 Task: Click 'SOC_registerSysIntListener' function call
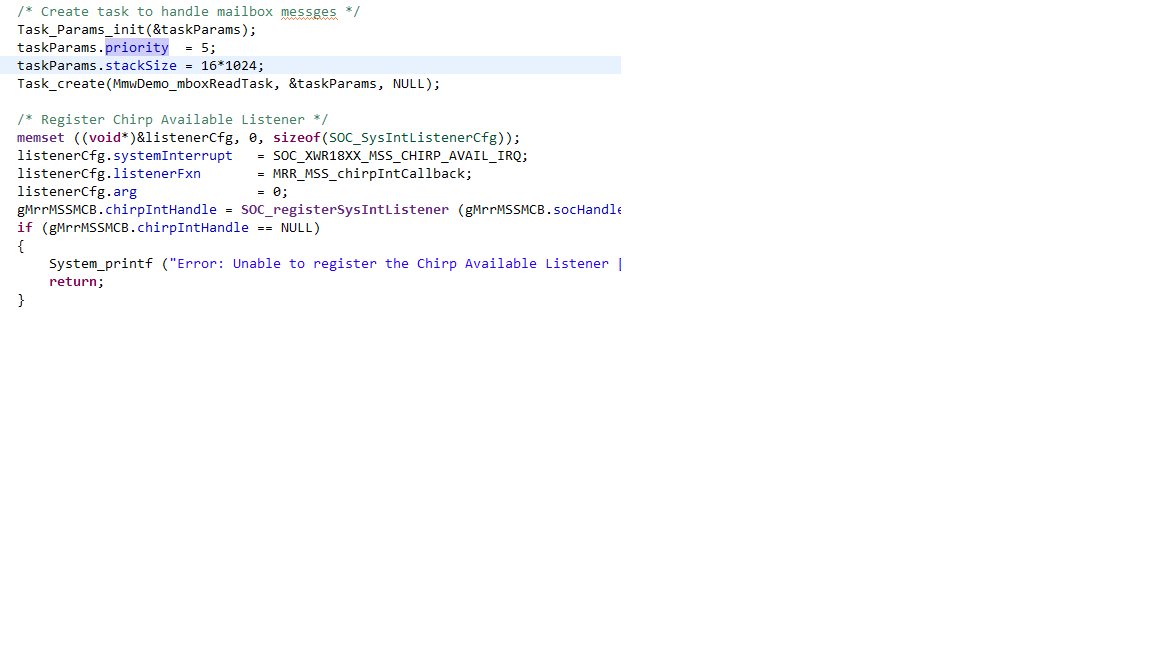coord(345,209)
